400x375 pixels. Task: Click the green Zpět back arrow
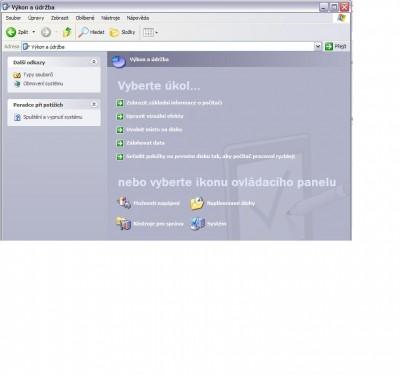click(11, 32)
